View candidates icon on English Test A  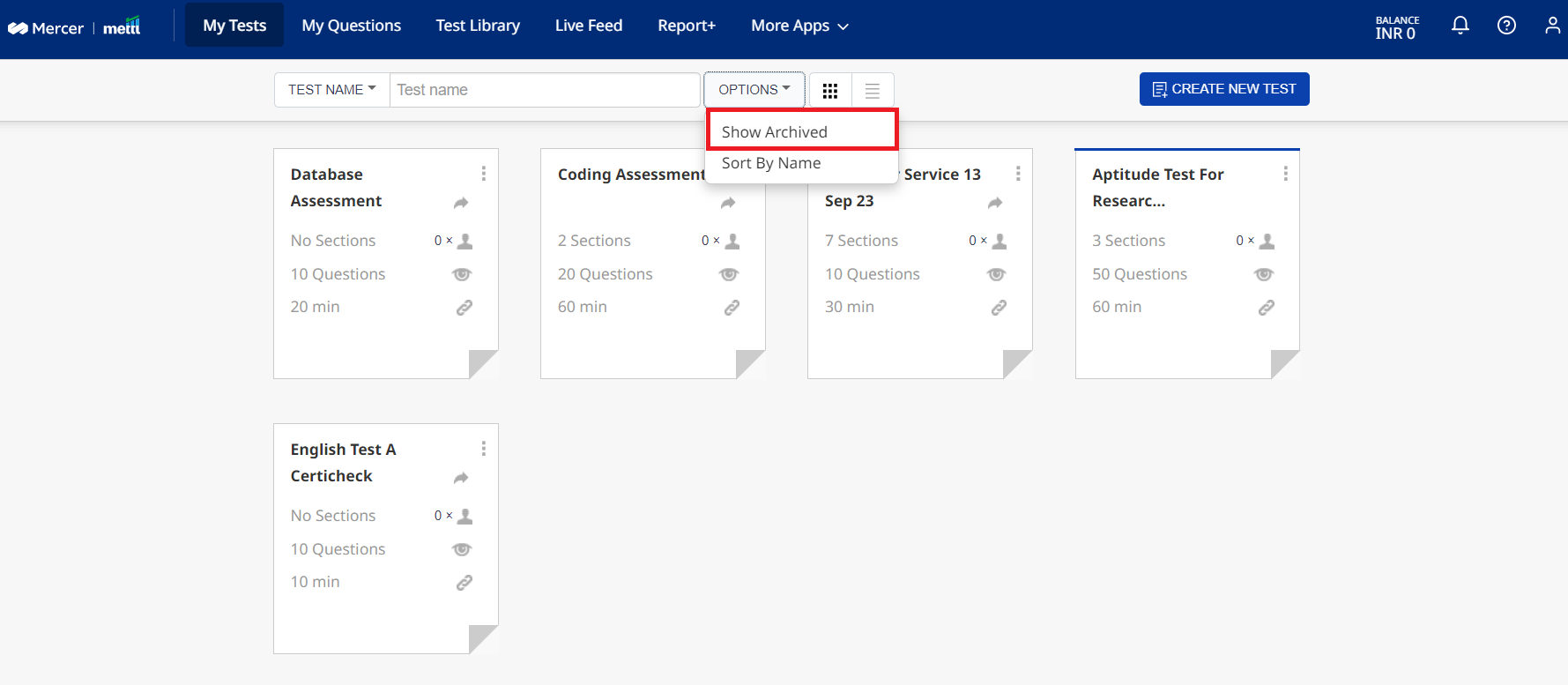click(x=465, y=516)
